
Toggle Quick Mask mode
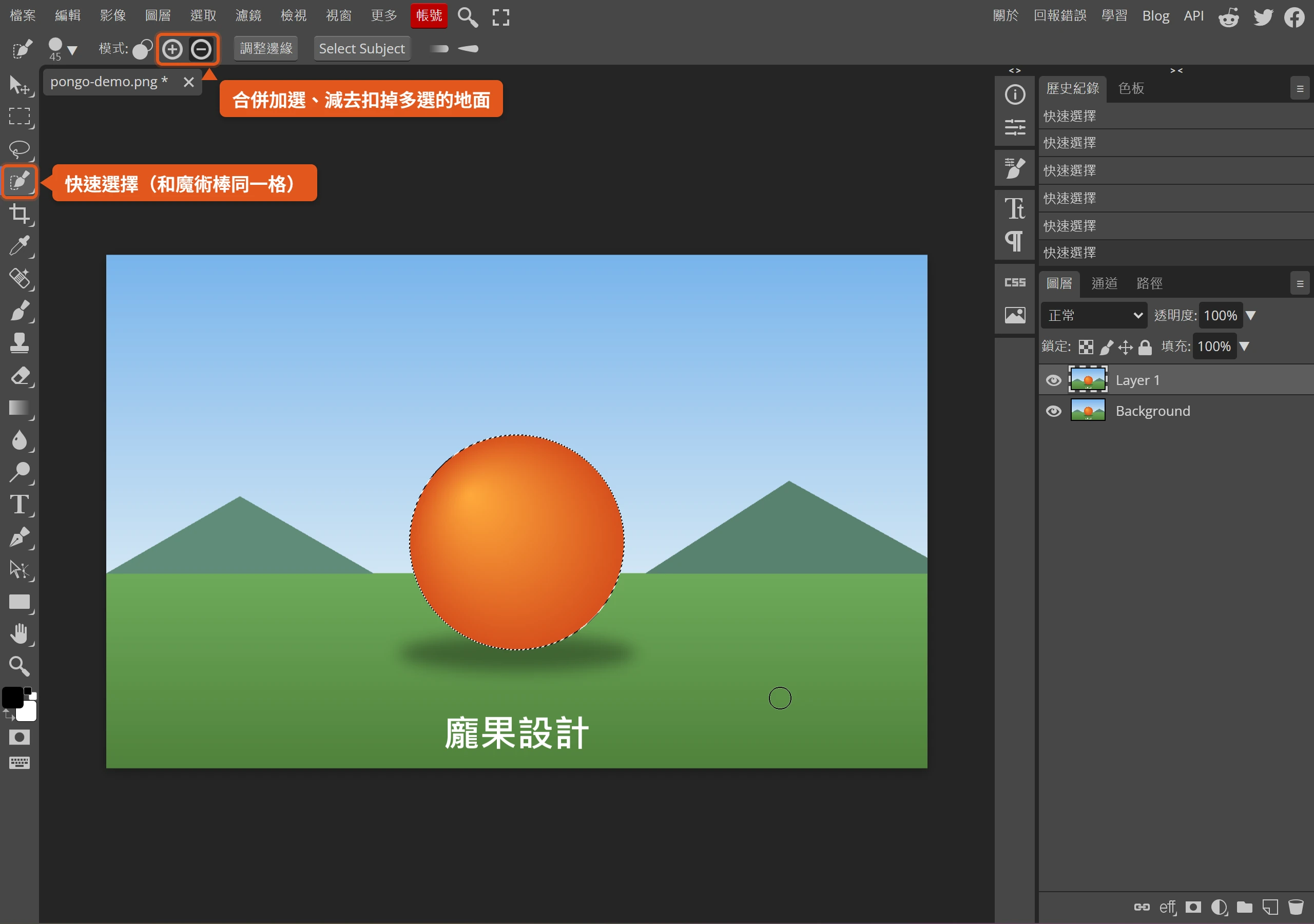point(20,737)
